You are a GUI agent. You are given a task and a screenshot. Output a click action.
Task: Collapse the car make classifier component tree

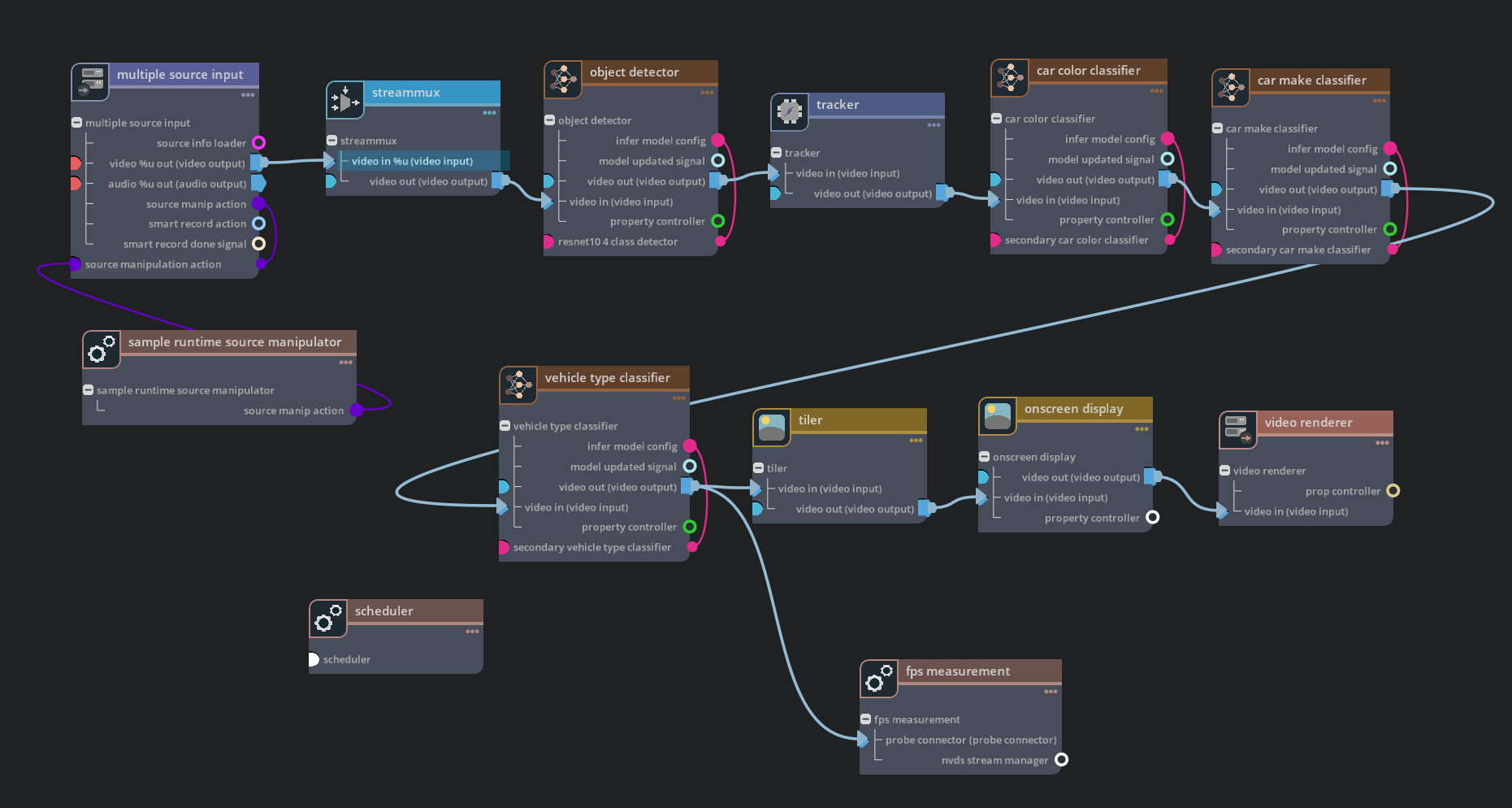[x=1217, y=128]
